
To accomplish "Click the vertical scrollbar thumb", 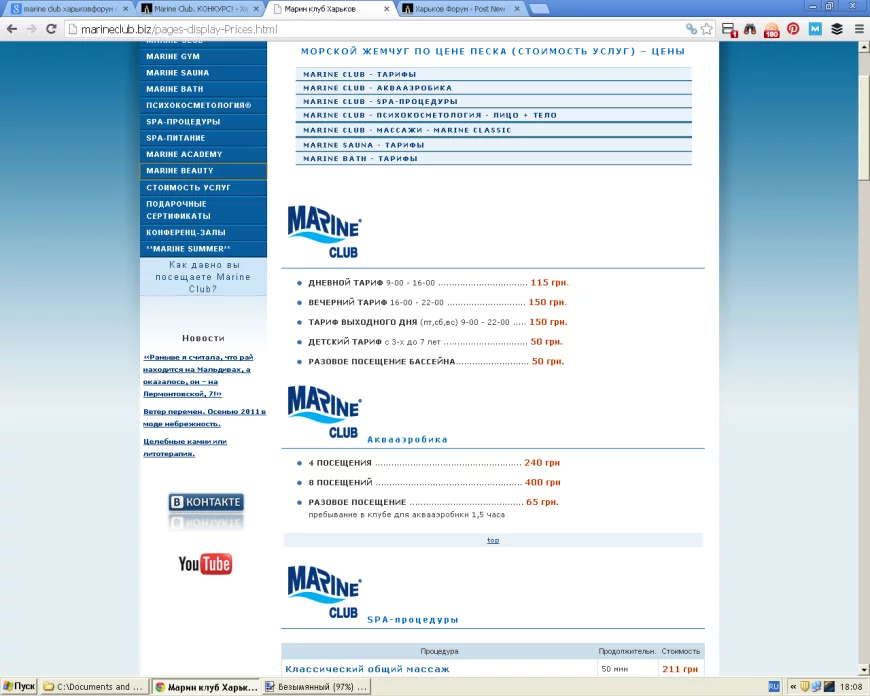I will [864, 127].
